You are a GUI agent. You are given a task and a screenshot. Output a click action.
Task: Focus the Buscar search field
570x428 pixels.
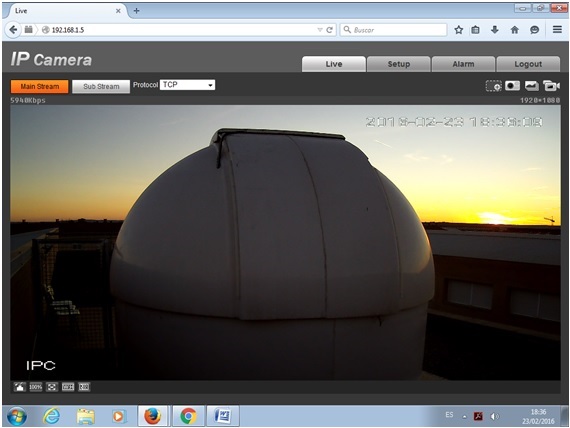coord(393,30)
